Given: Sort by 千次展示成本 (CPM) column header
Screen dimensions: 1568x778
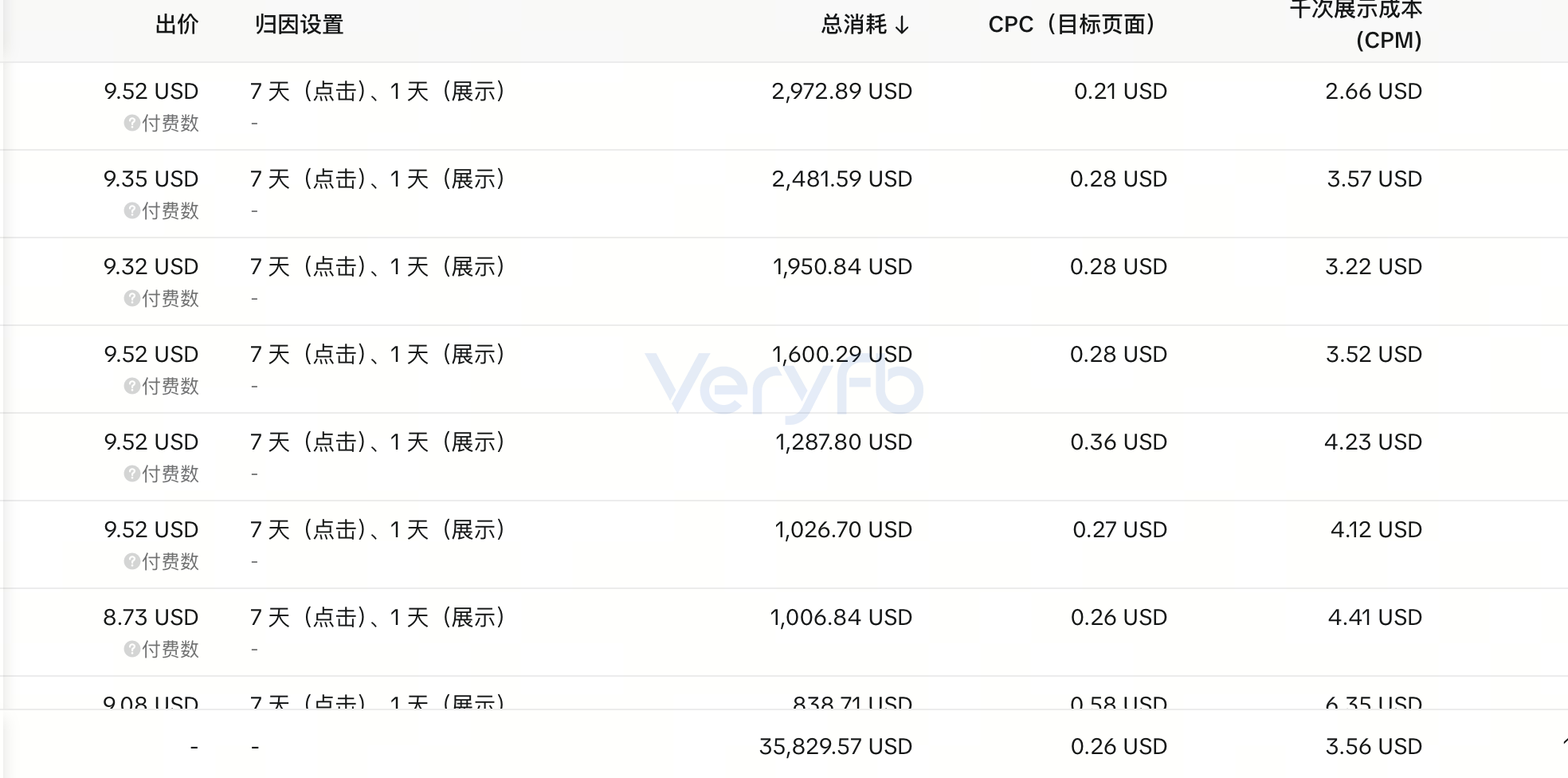Looking at the screenshot, I should 1356,25.
